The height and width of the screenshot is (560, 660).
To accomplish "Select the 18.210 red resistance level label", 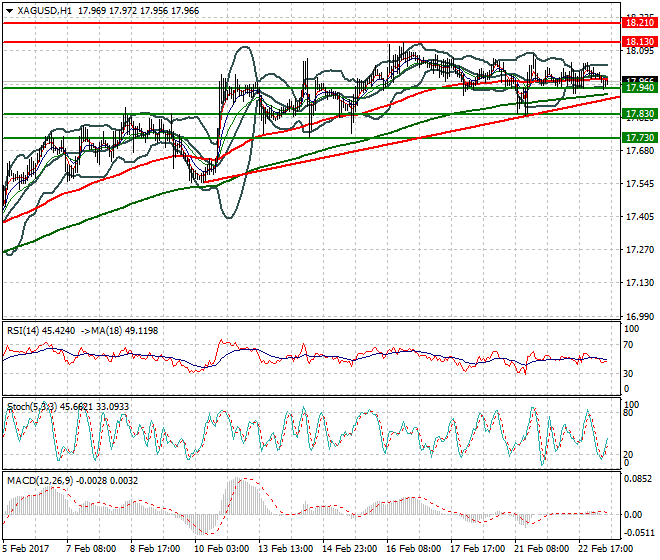I will [639, 23].
